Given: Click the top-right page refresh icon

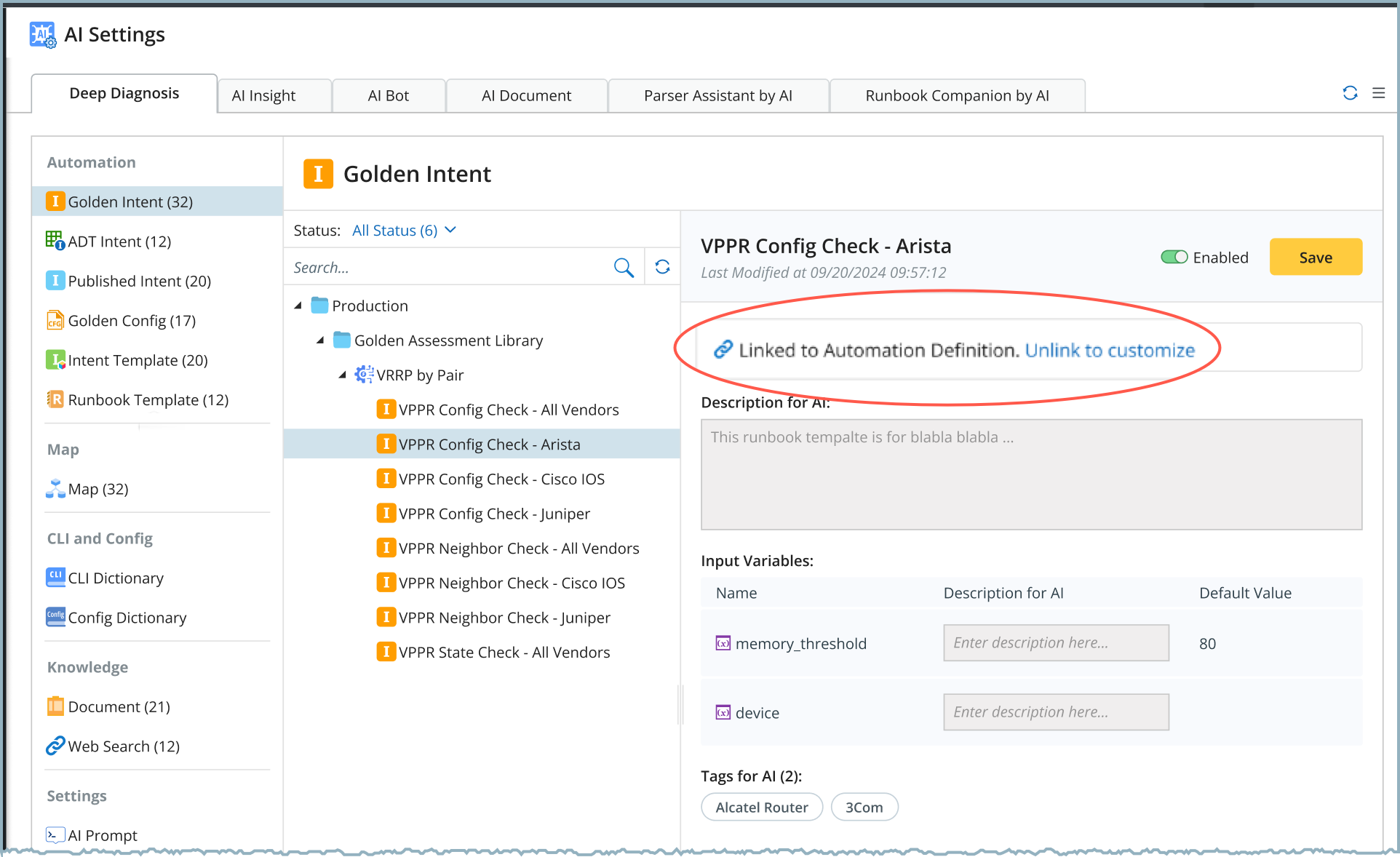Looking at the screenshot, I should [1350, 93].
